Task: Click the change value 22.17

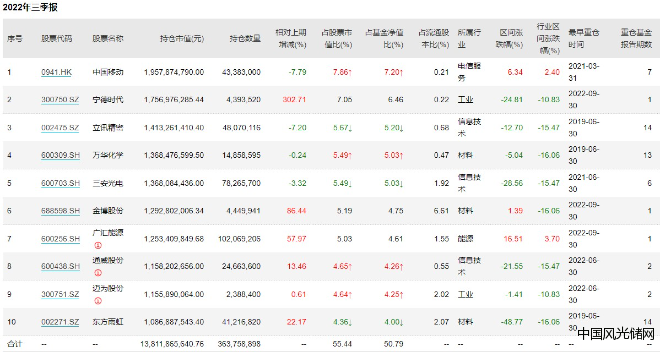Action: pyautogui.click(x=296, y=322)
